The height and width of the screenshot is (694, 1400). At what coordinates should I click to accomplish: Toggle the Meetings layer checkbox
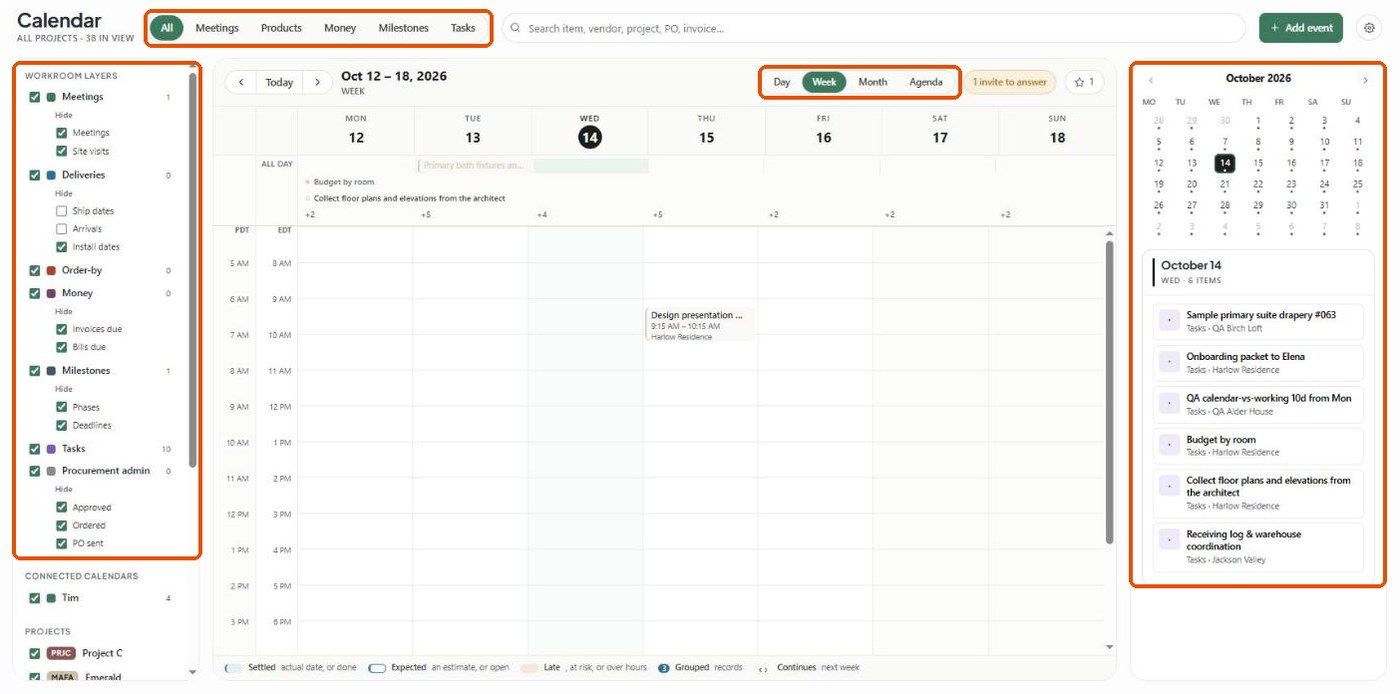(x=35, y=97)
